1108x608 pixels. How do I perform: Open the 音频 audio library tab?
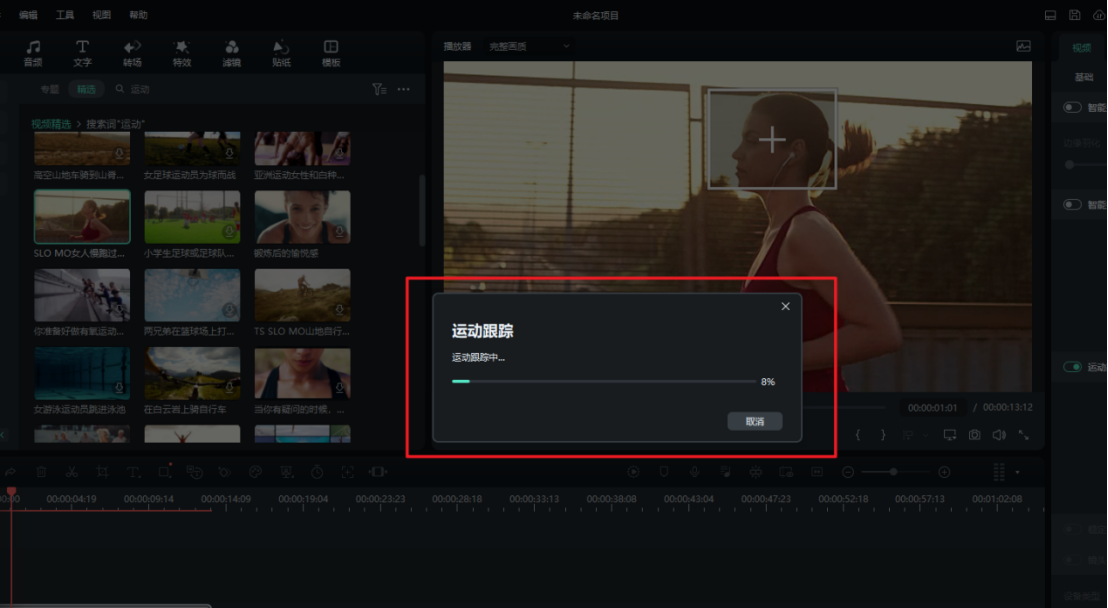(x=33, y=53)
